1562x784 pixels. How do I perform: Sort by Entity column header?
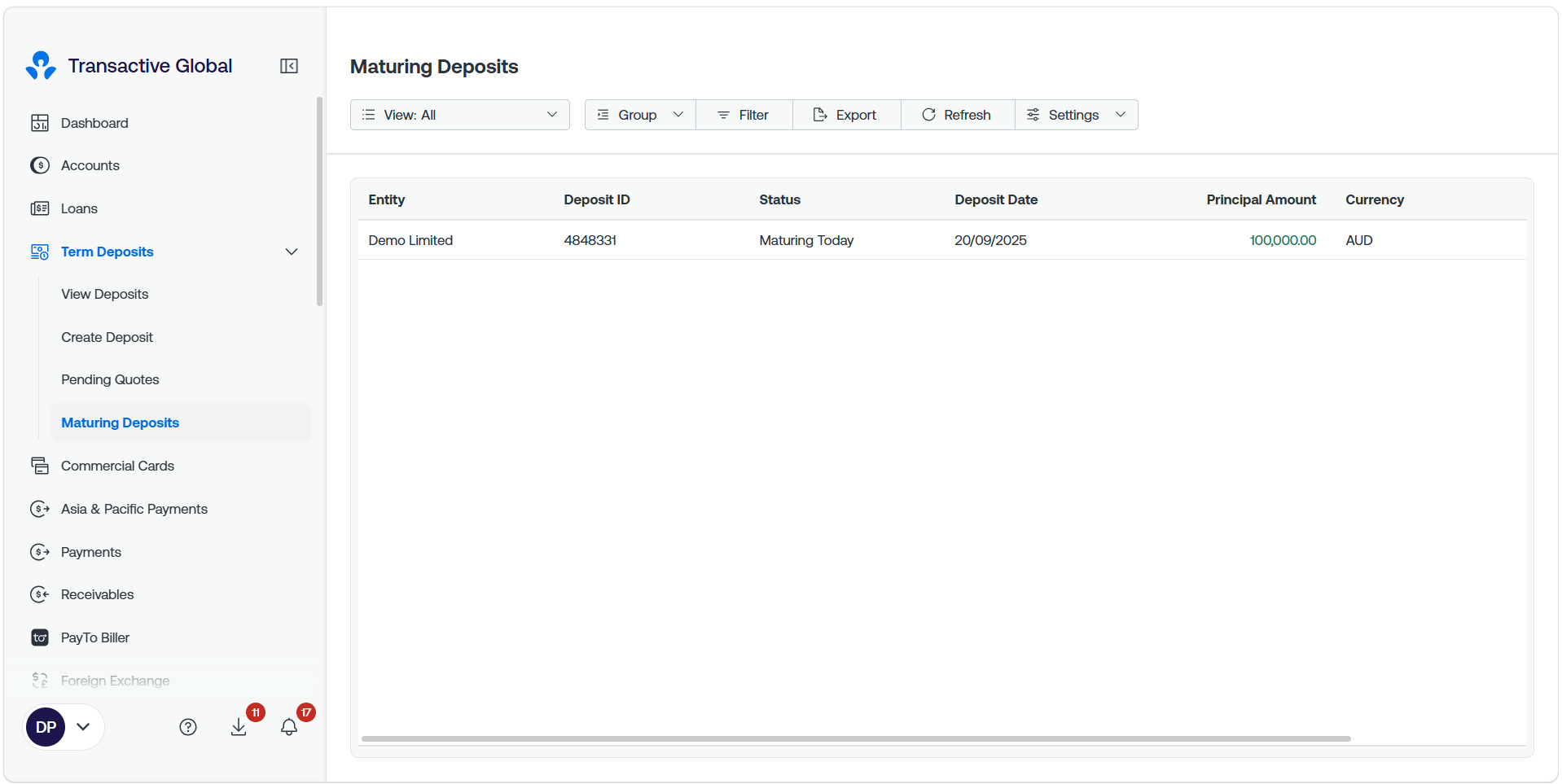tap(386, 199)
